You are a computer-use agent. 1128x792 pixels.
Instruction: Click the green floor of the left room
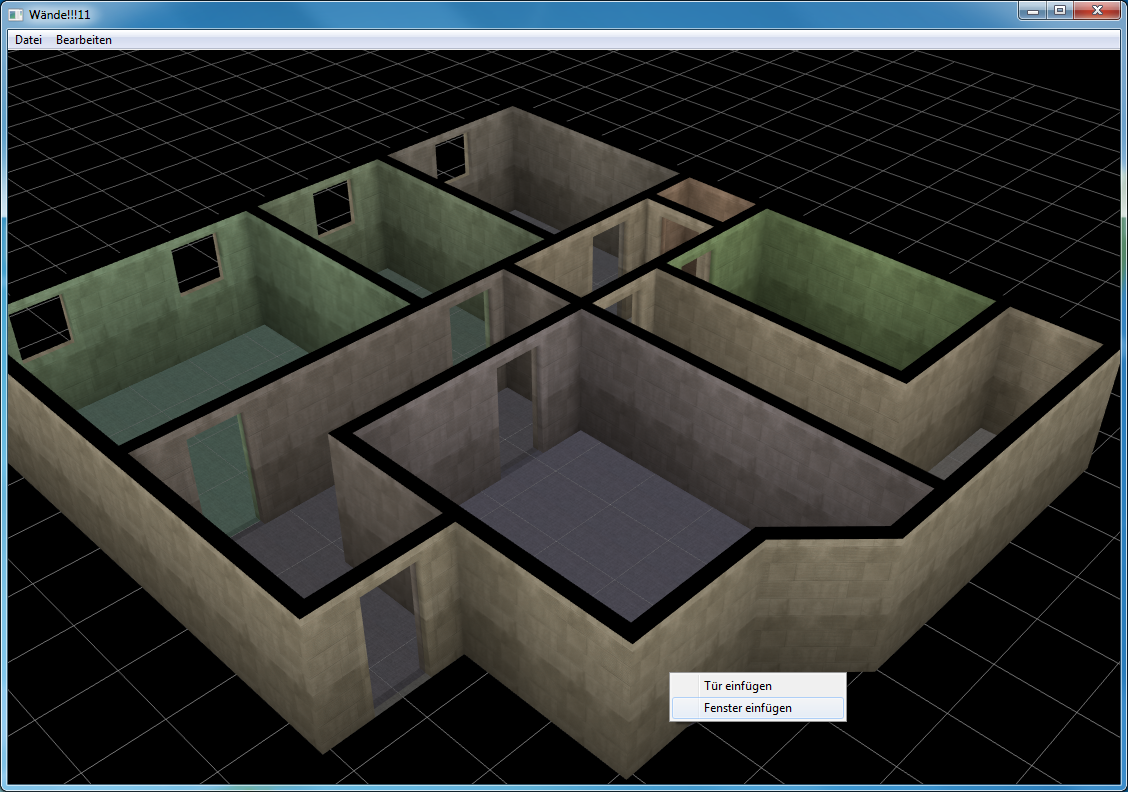[190, 380]
